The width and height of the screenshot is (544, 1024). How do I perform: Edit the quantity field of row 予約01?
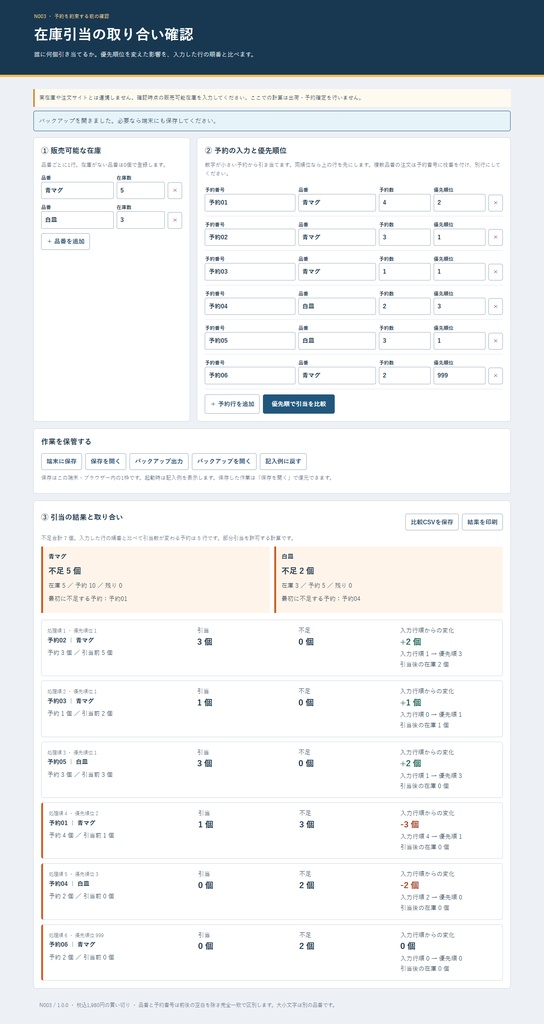point(404,202)
